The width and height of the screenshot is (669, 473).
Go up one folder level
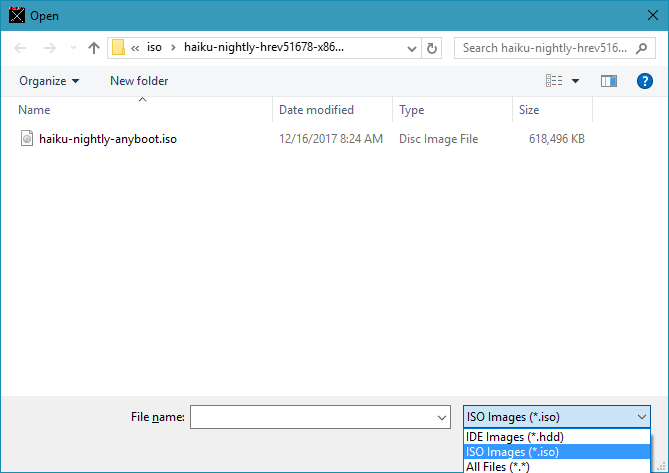[94, 48]
